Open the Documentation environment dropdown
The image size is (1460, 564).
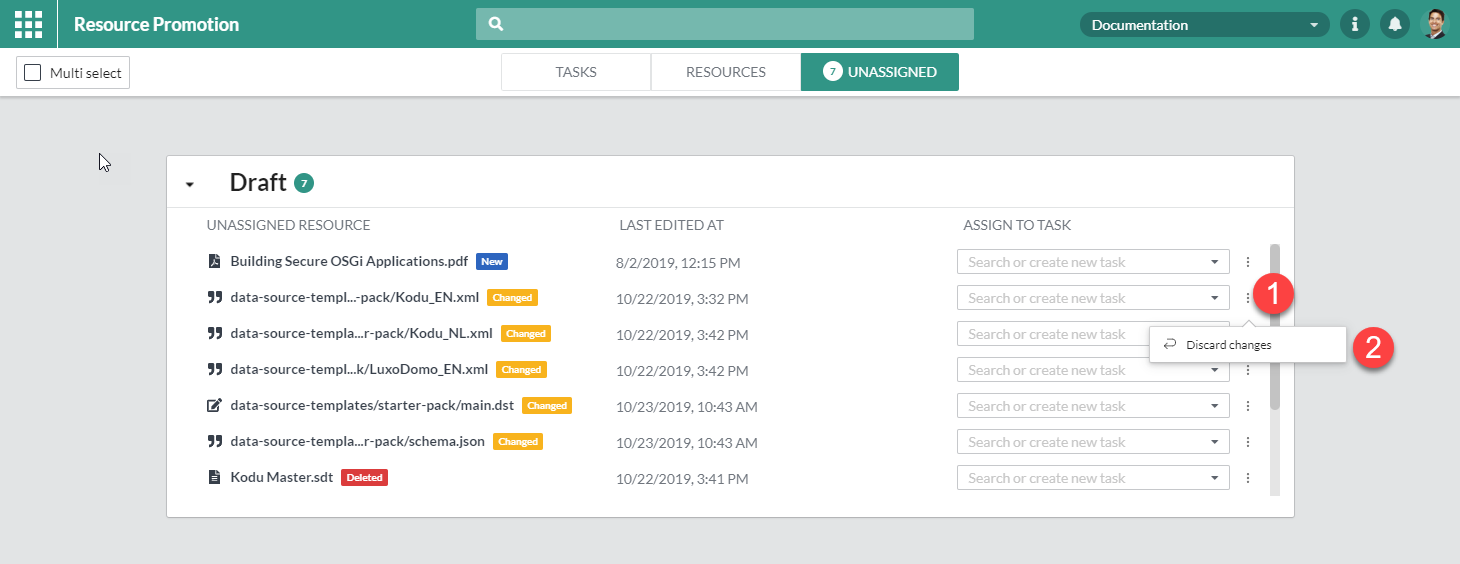click(x=1204, y=25)
